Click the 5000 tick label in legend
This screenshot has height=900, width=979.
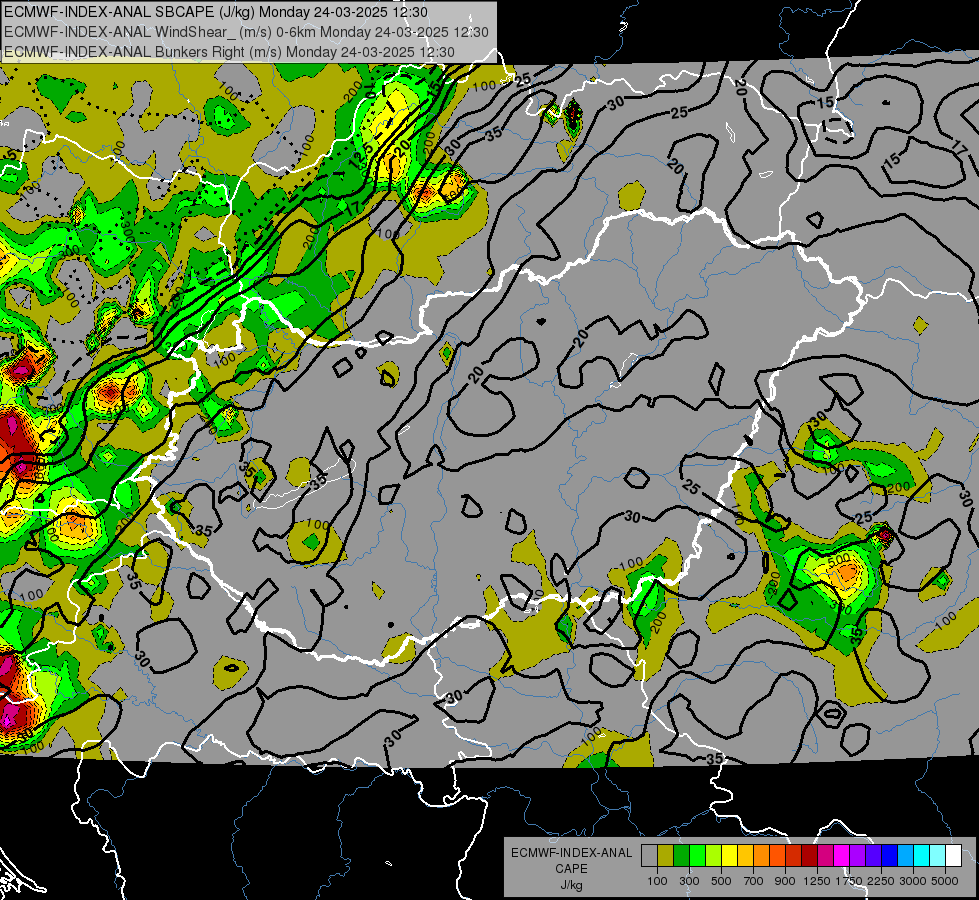tap(945, 881)
